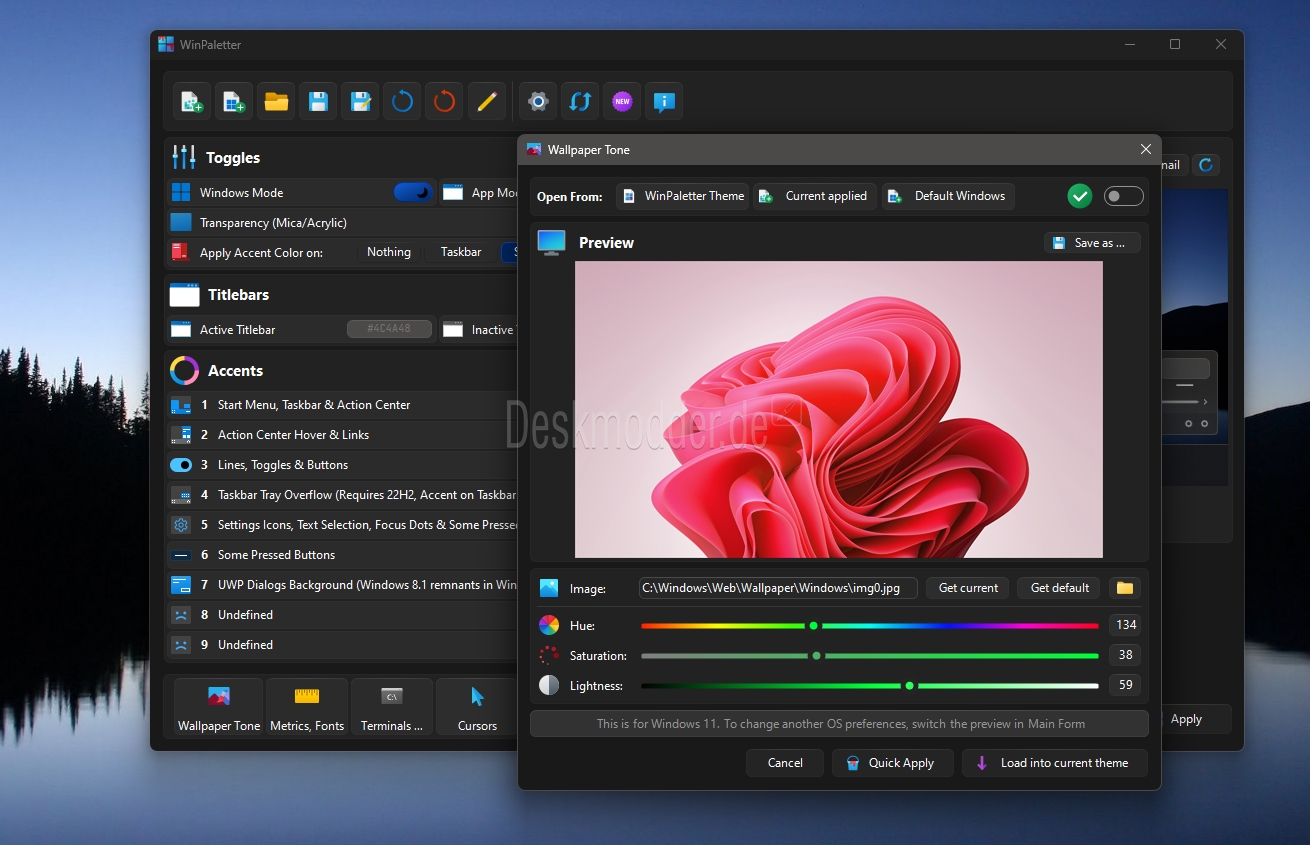Select accent 1 Start Menu, Taskbar row

pyautogui.click(x=342, y=405)
